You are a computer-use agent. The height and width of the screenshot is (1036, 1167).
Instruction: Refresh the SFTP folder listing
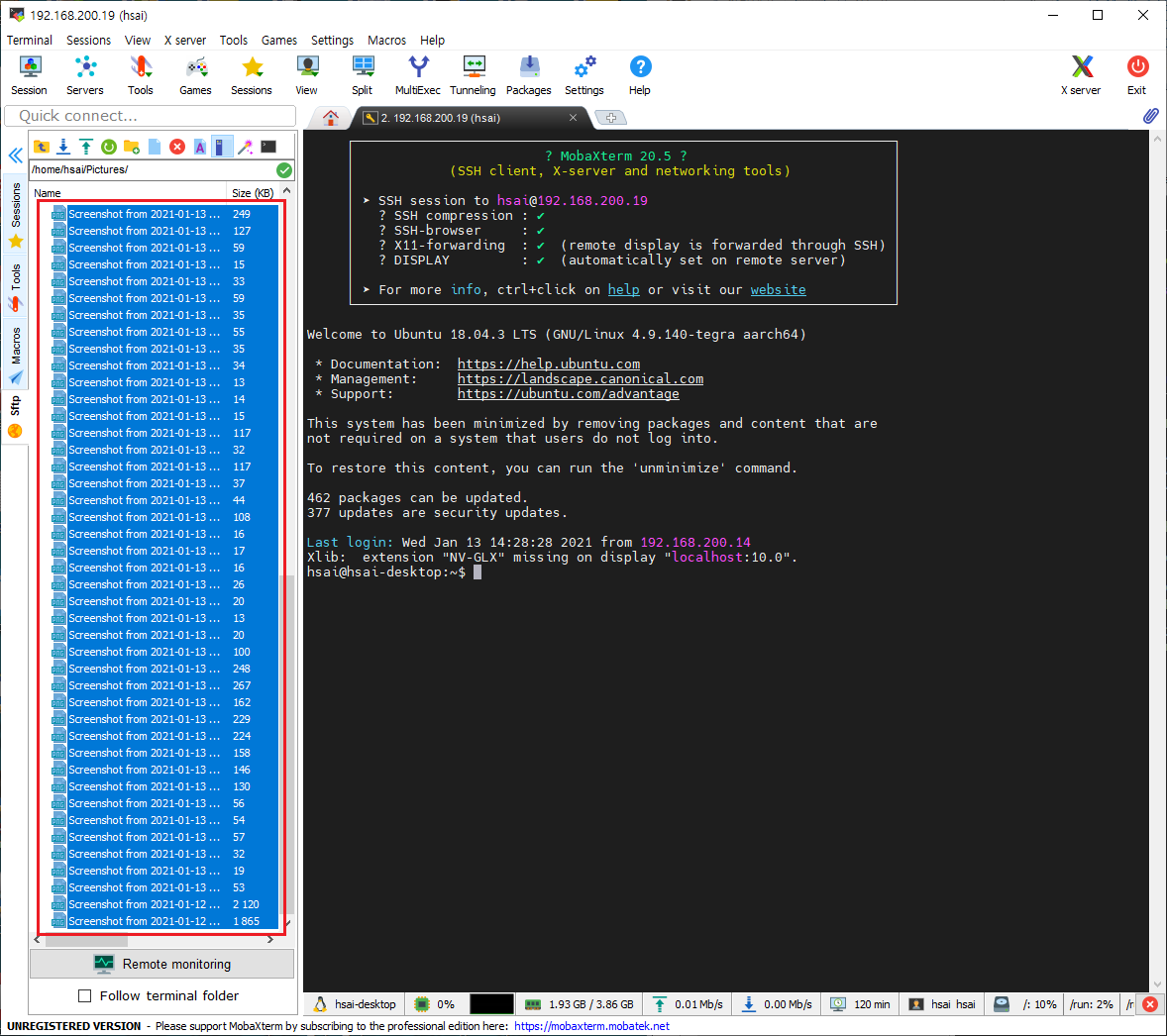pos(109,147)
